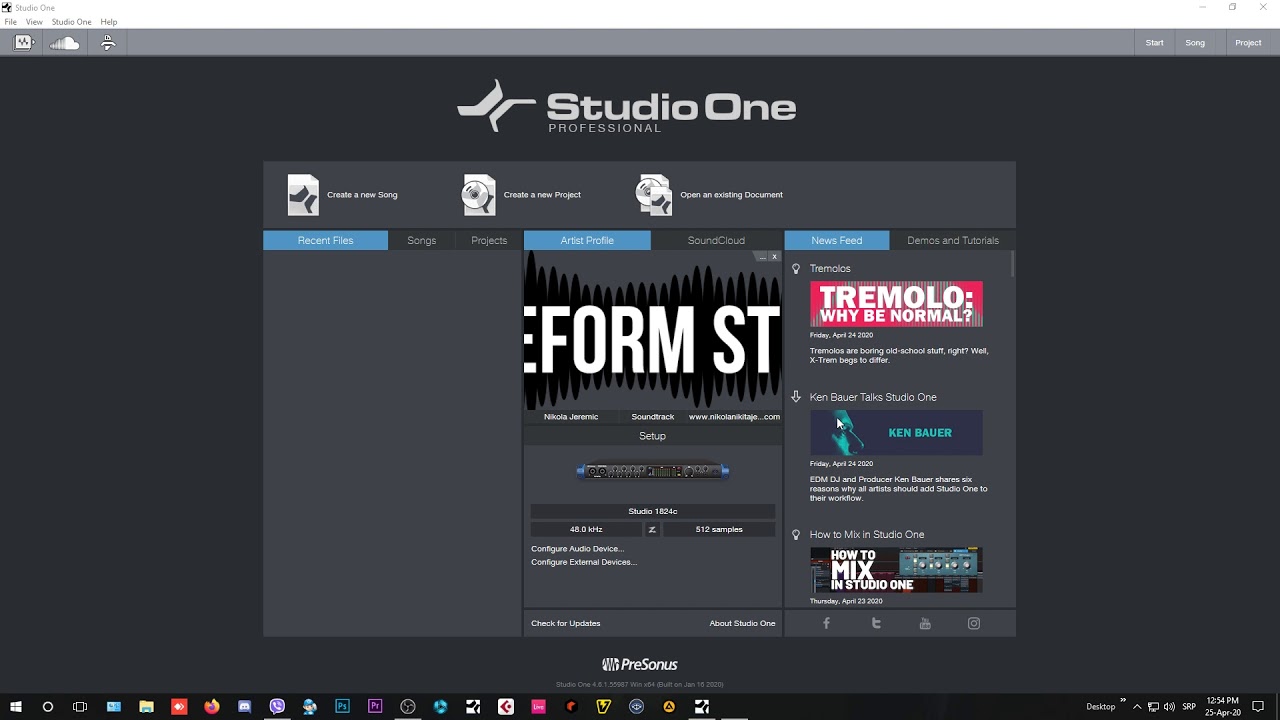Open OBS Studio from the taskbar
This screenshot has height=720, width=1280.
pos(408,706)
